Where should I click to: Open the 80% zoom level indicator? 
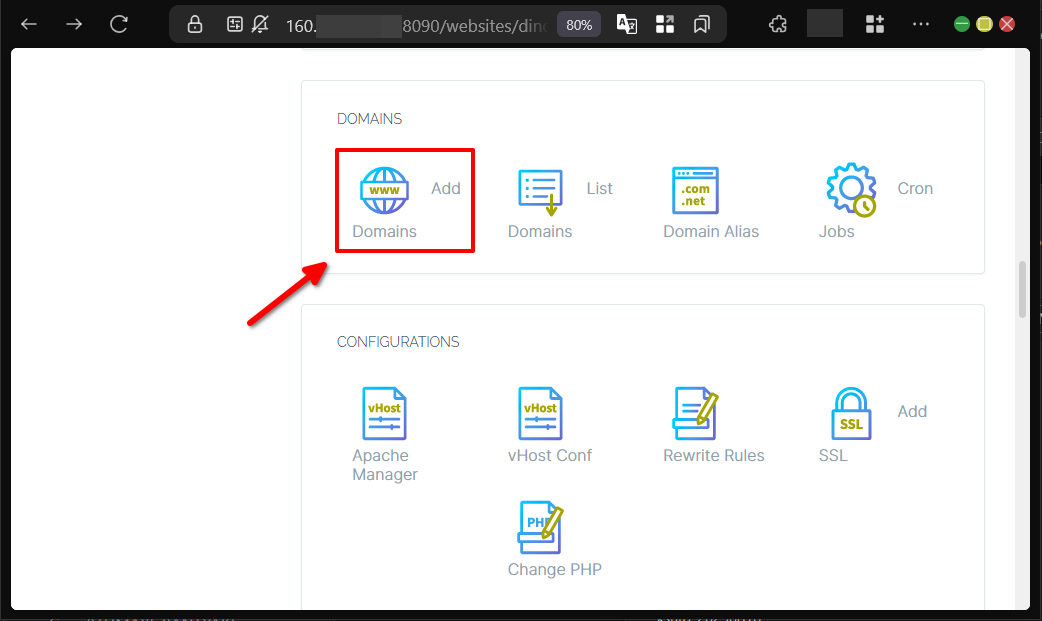579,25
